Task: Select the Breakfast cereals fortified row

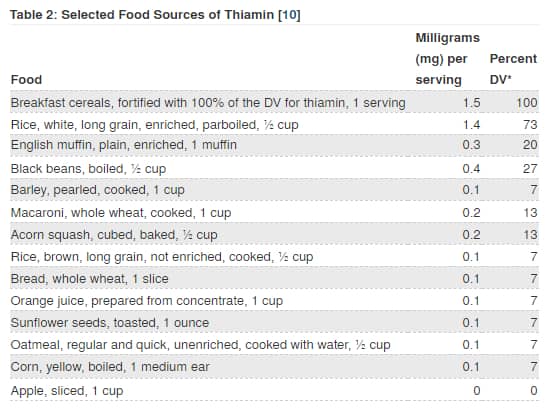Action: coord(274,102)
